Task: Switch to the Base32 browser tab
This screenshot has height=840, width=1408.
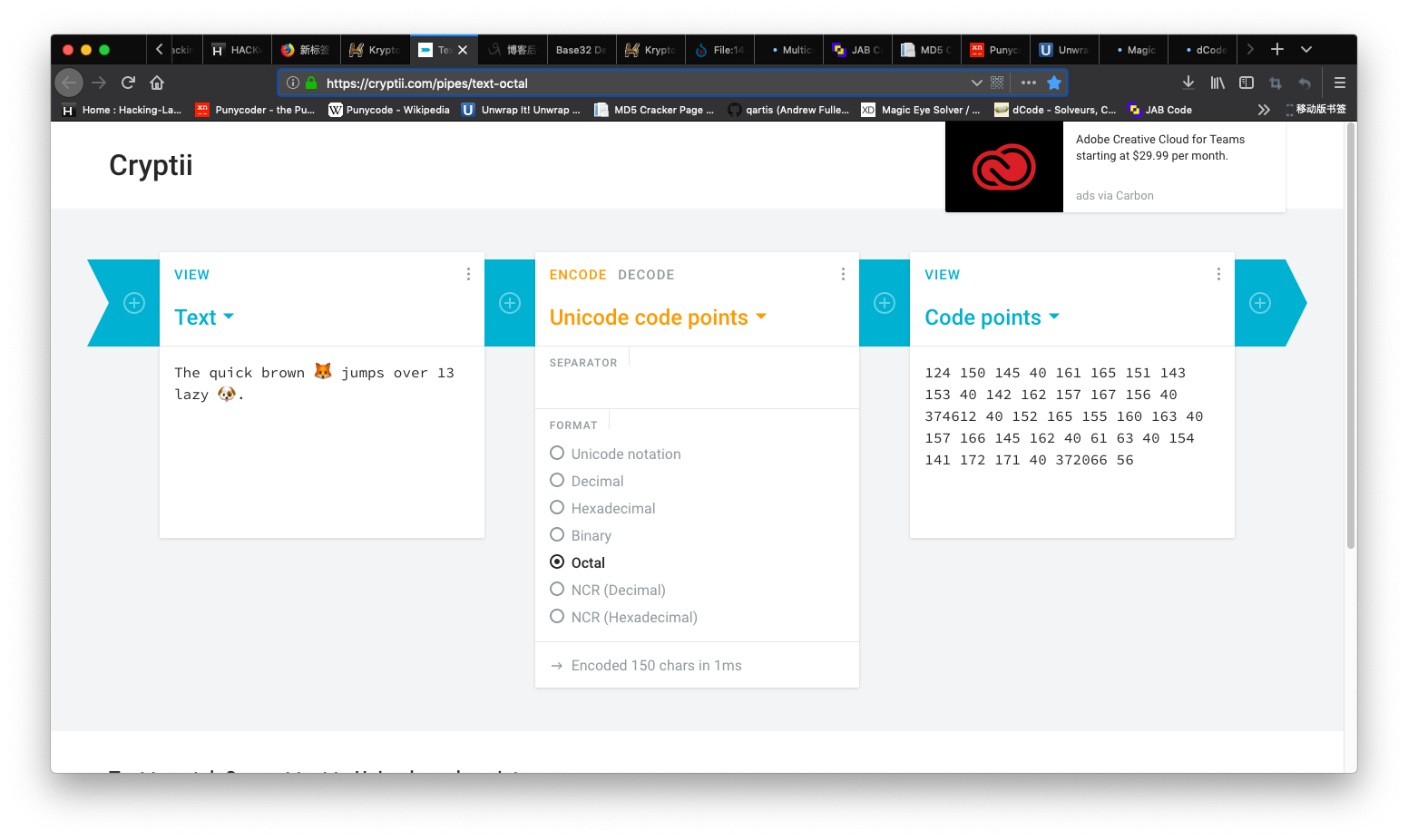Action: [581, 50]
